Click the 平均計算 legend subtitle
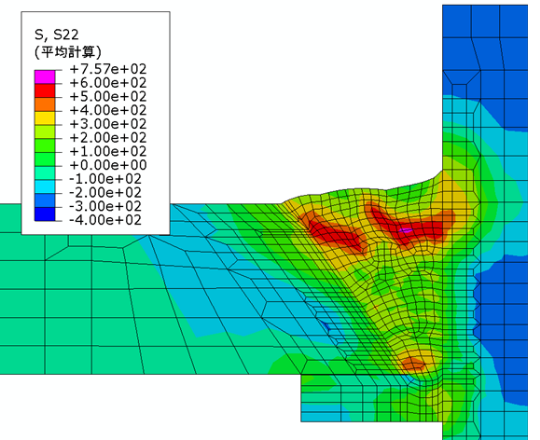The height and width of the screenshot is (440, 540). click(68, 52)
